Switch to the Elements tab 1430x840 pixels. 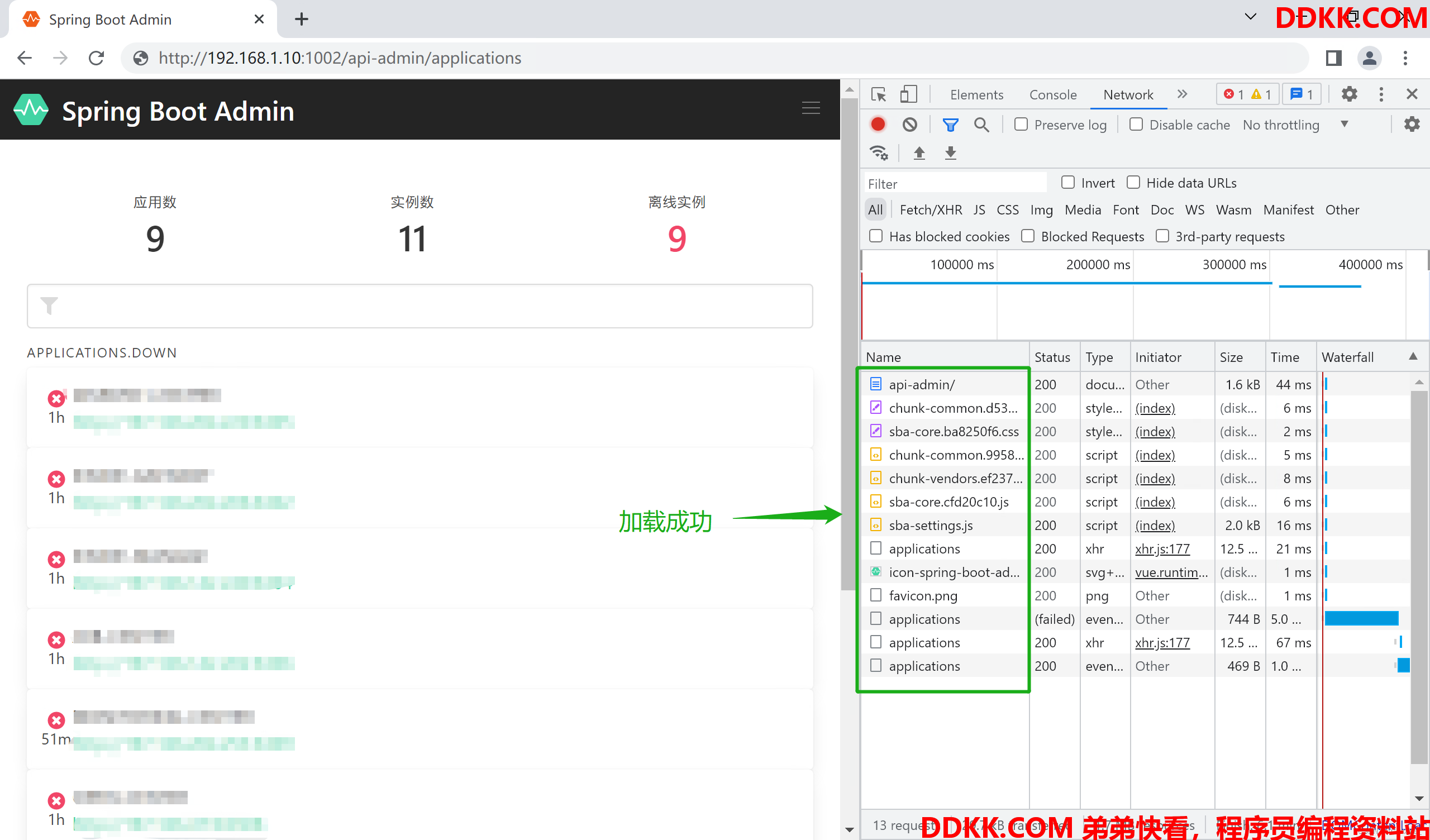tap(976, 95)
